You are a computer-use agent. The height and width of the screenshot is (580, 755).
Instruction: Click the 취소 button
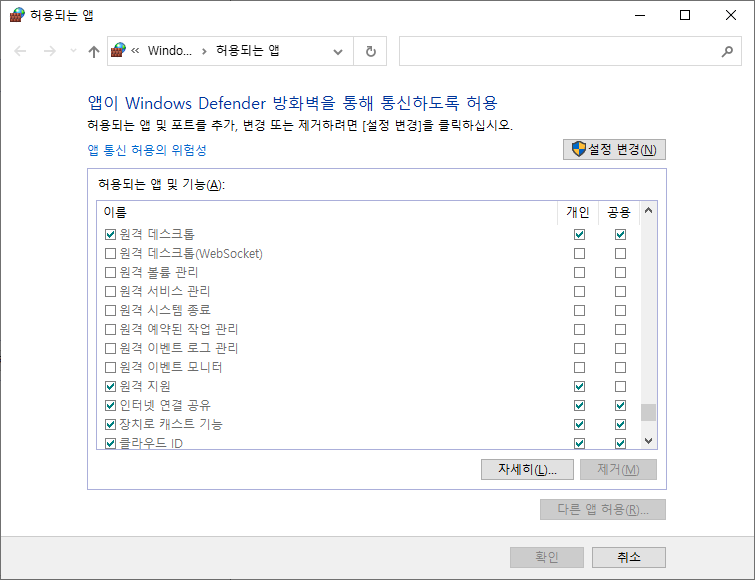click(x=629, y=557)
